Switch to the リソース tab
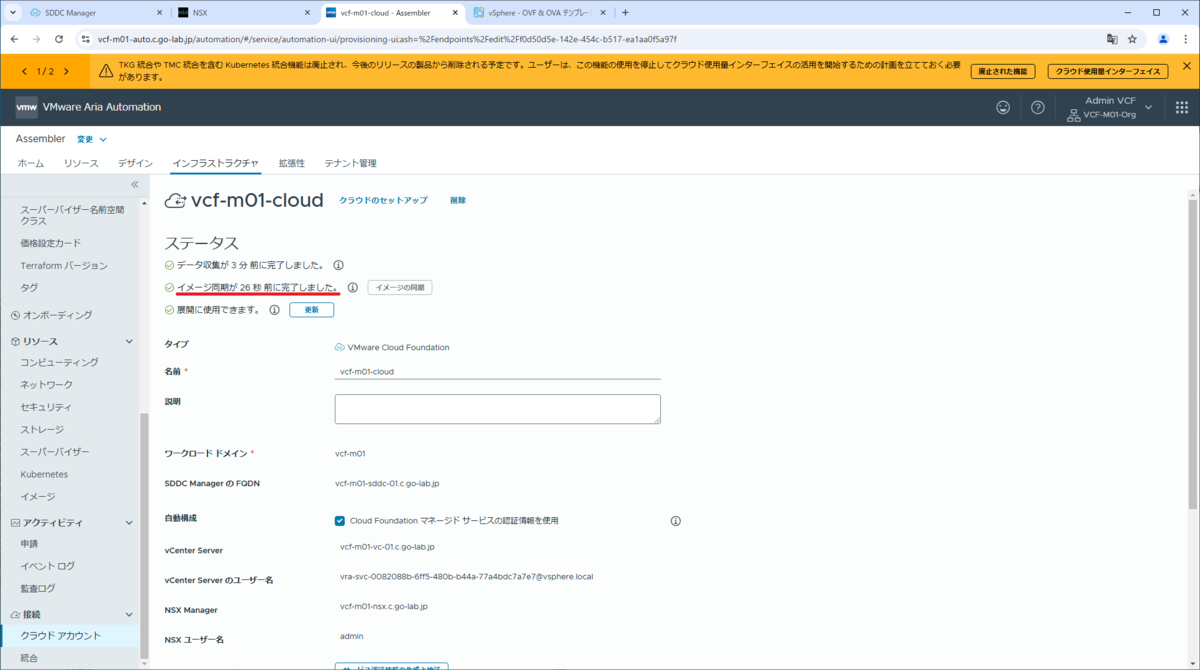The width and height of the screenshot is (1200, 670). coord(81,163)
